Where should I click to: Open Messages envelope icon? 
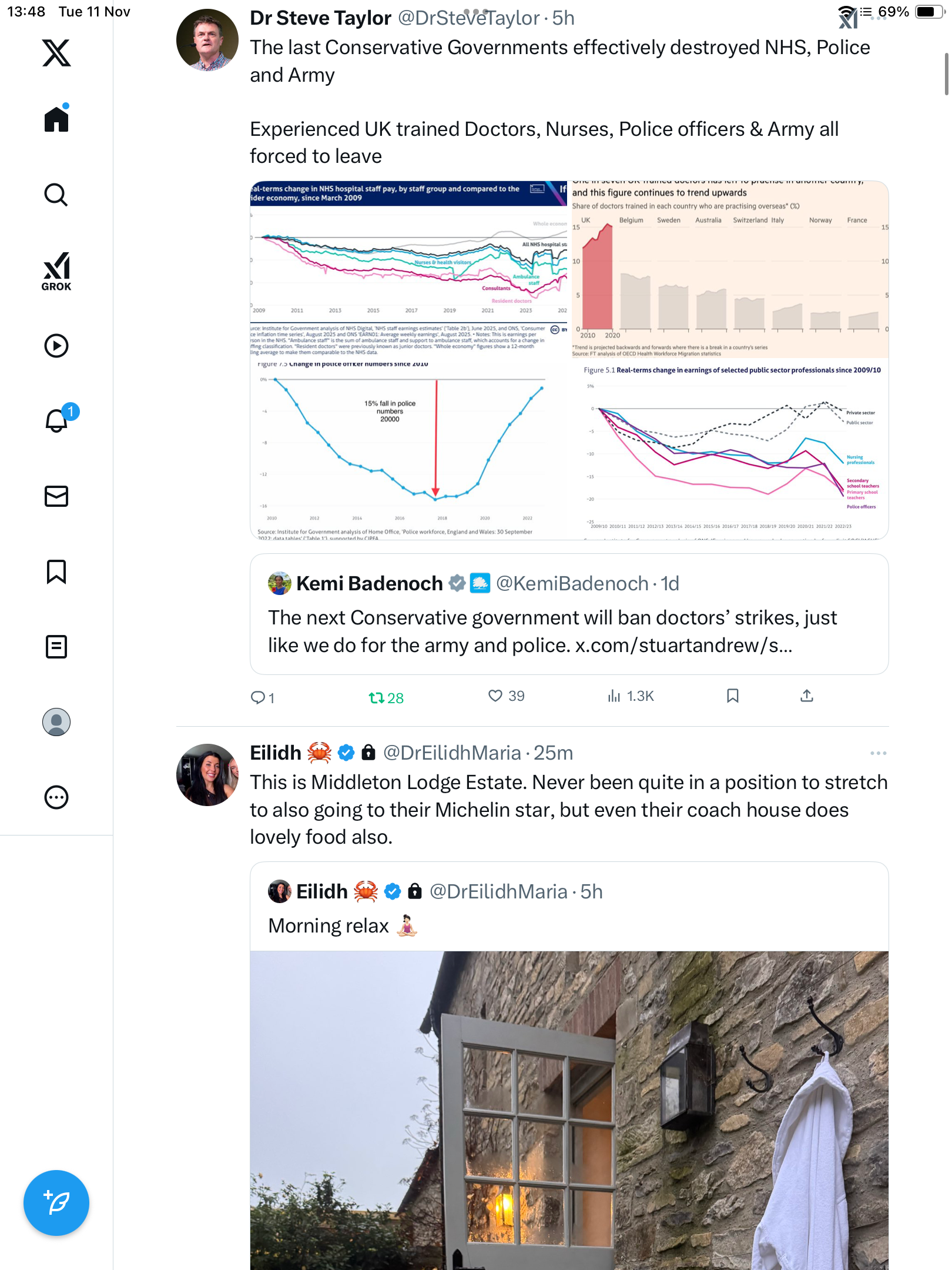56,496
